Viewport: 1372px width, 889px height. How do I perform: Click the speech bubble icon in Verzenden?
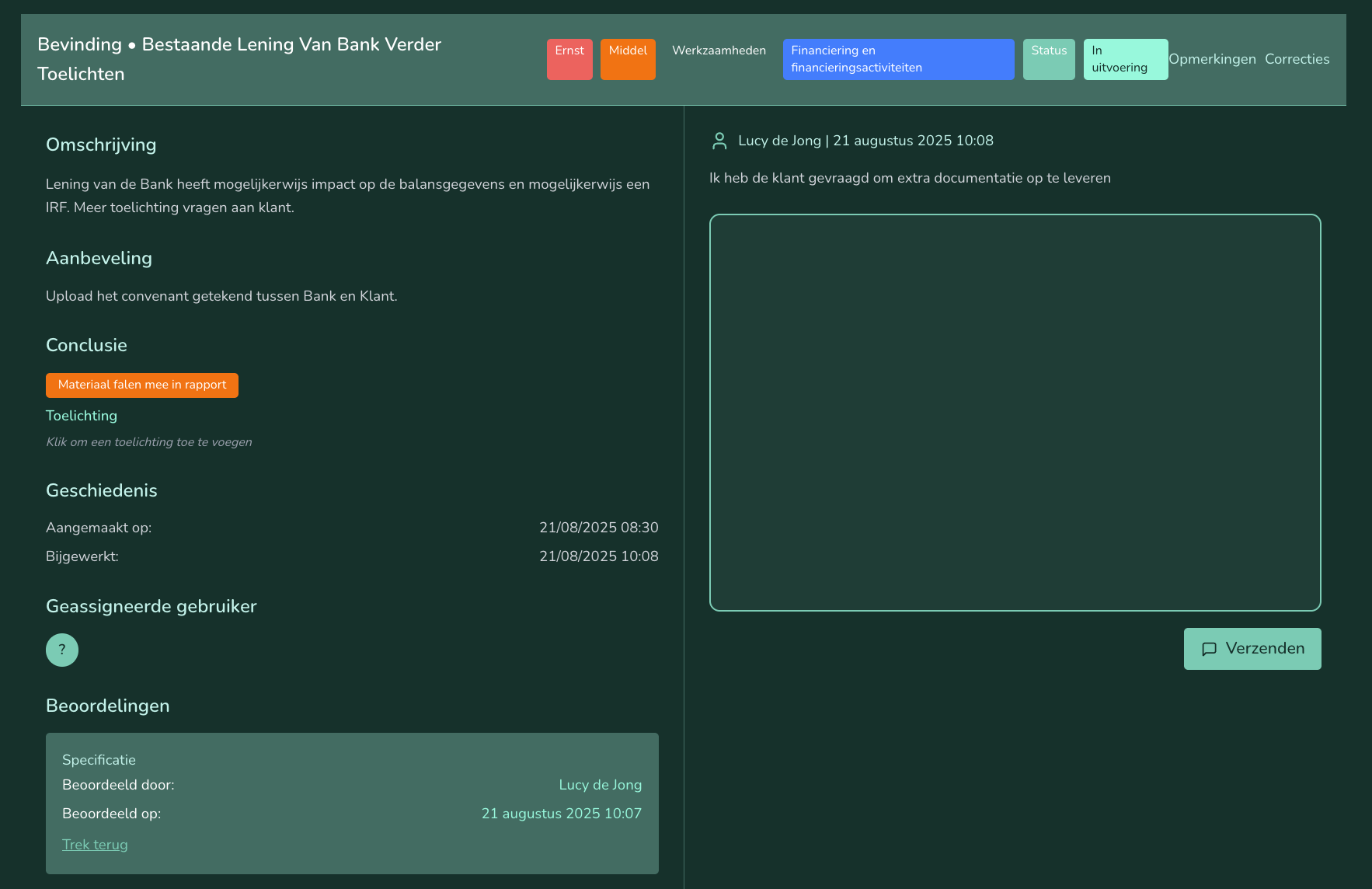coord(1209,649)
